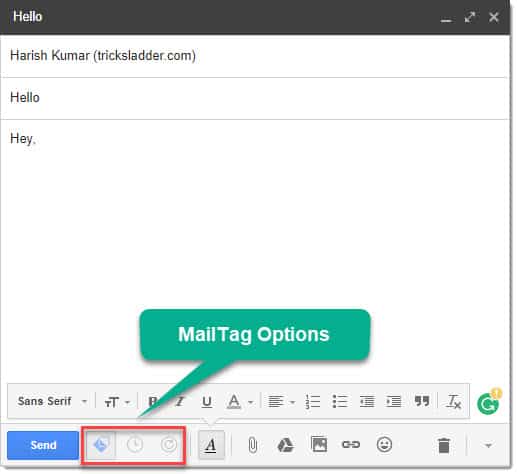Decrease the indent level
This screenshot has height=474, width=517.
click(367, 401)
